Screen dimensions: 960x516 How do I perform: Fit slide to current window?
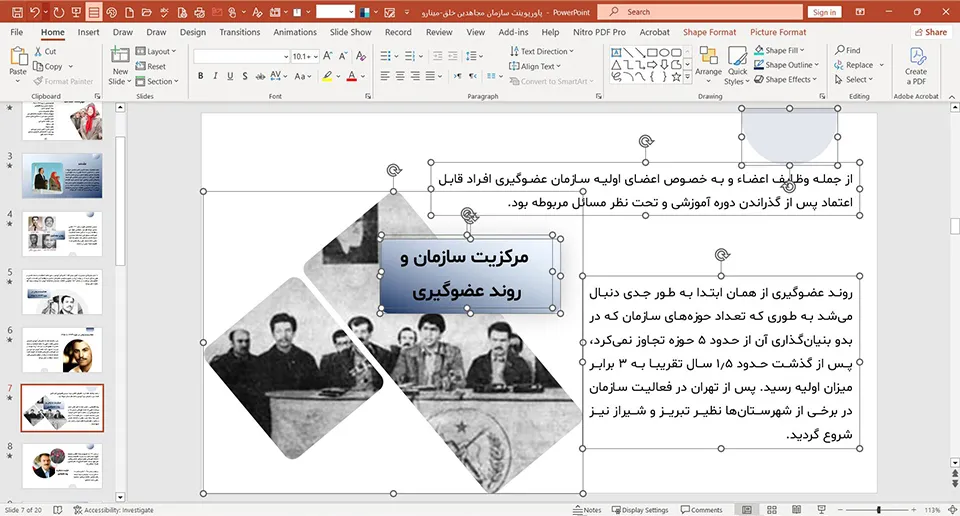[x=953, y=510]
